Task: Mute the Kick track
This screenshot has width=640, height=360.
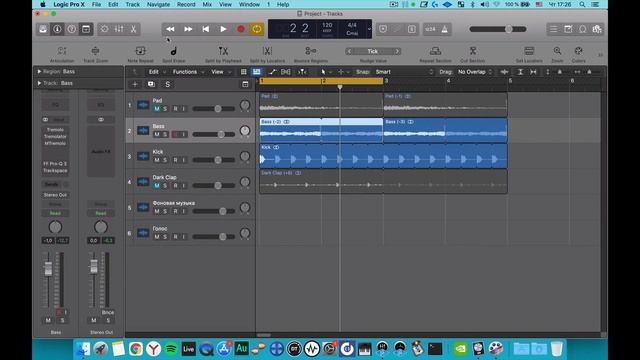Action: pyautogui.click(x=157, y=160)
